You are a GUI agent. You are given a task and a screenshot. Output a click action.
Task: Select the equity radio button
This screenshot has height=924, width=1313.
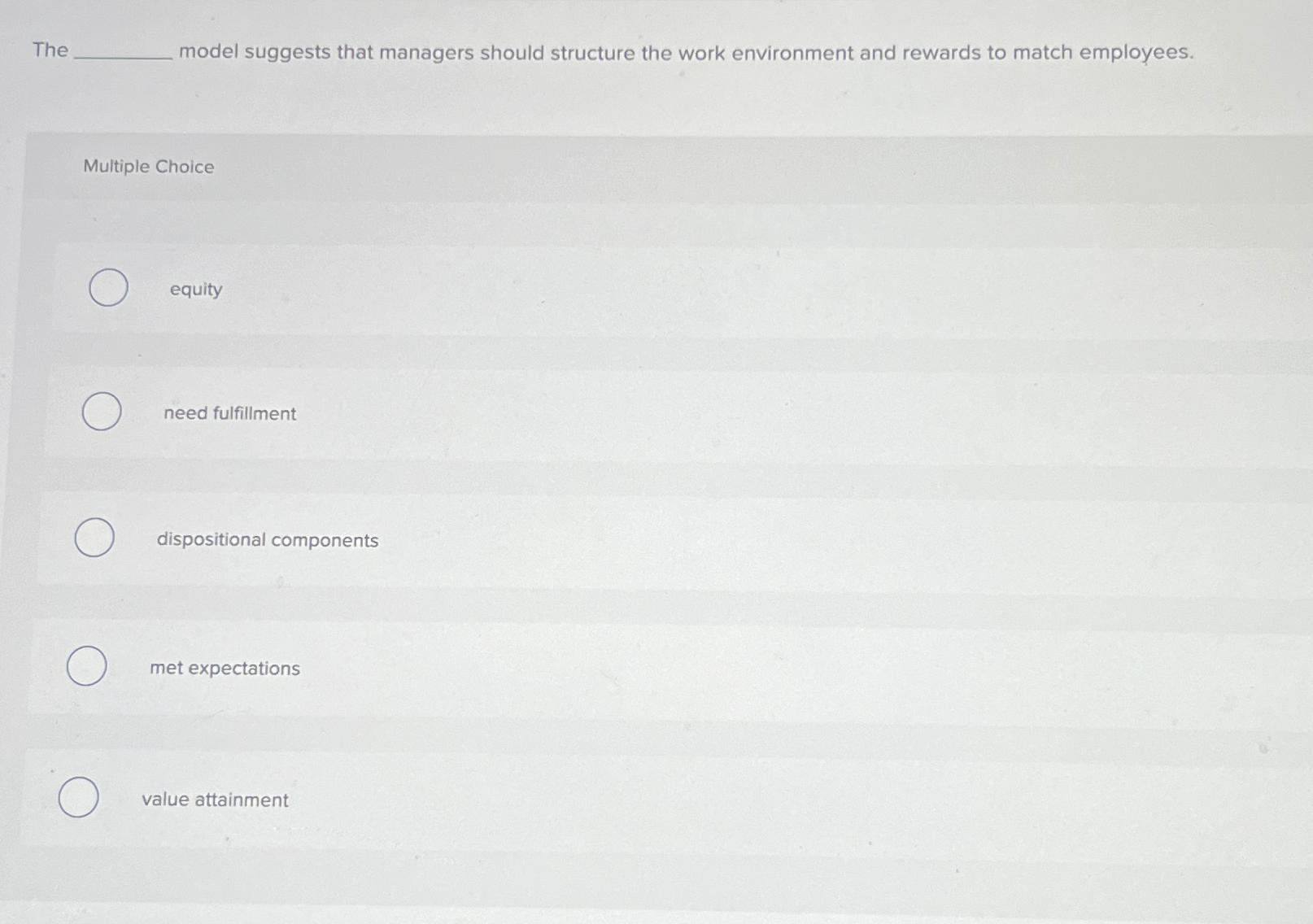(107, 289)
